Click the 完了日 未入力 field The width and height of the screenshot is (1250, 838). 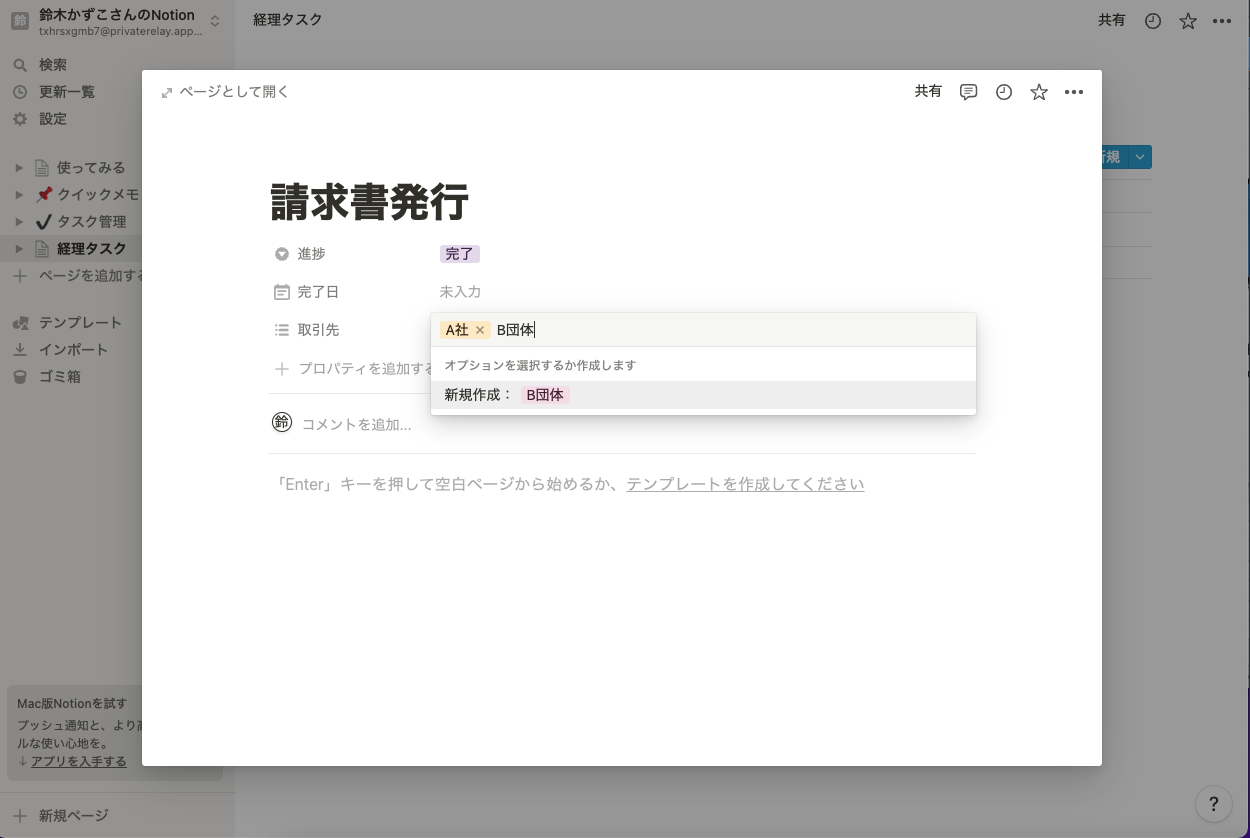[x=460, y=292]
